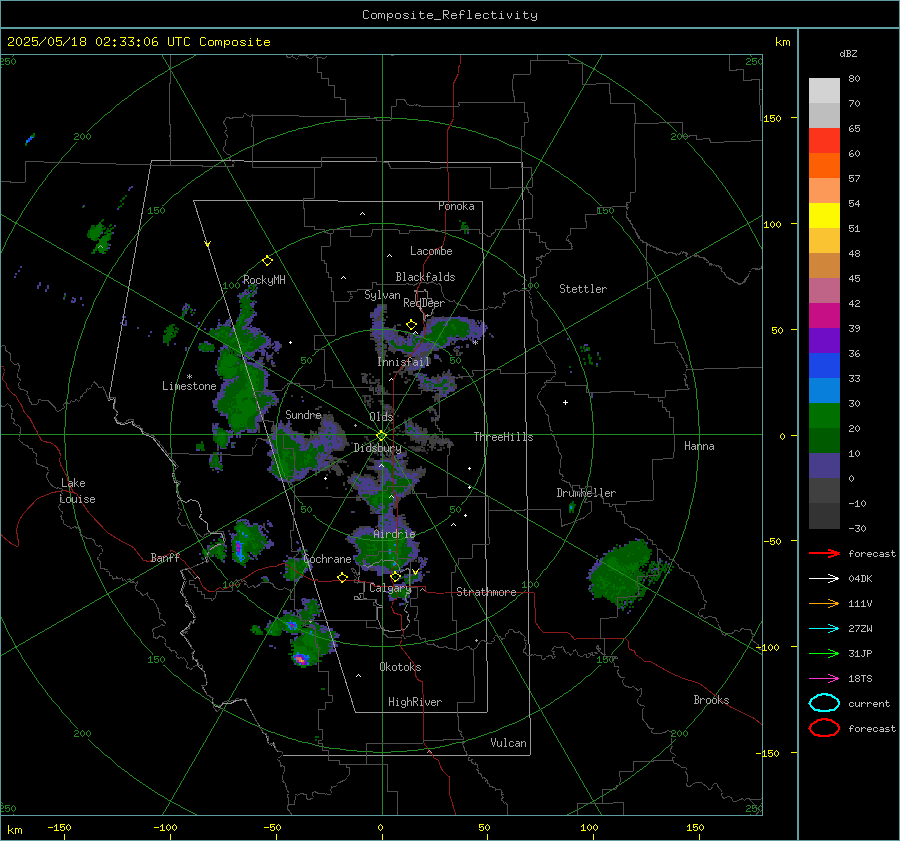Click the Stettler label

(583, 289)
